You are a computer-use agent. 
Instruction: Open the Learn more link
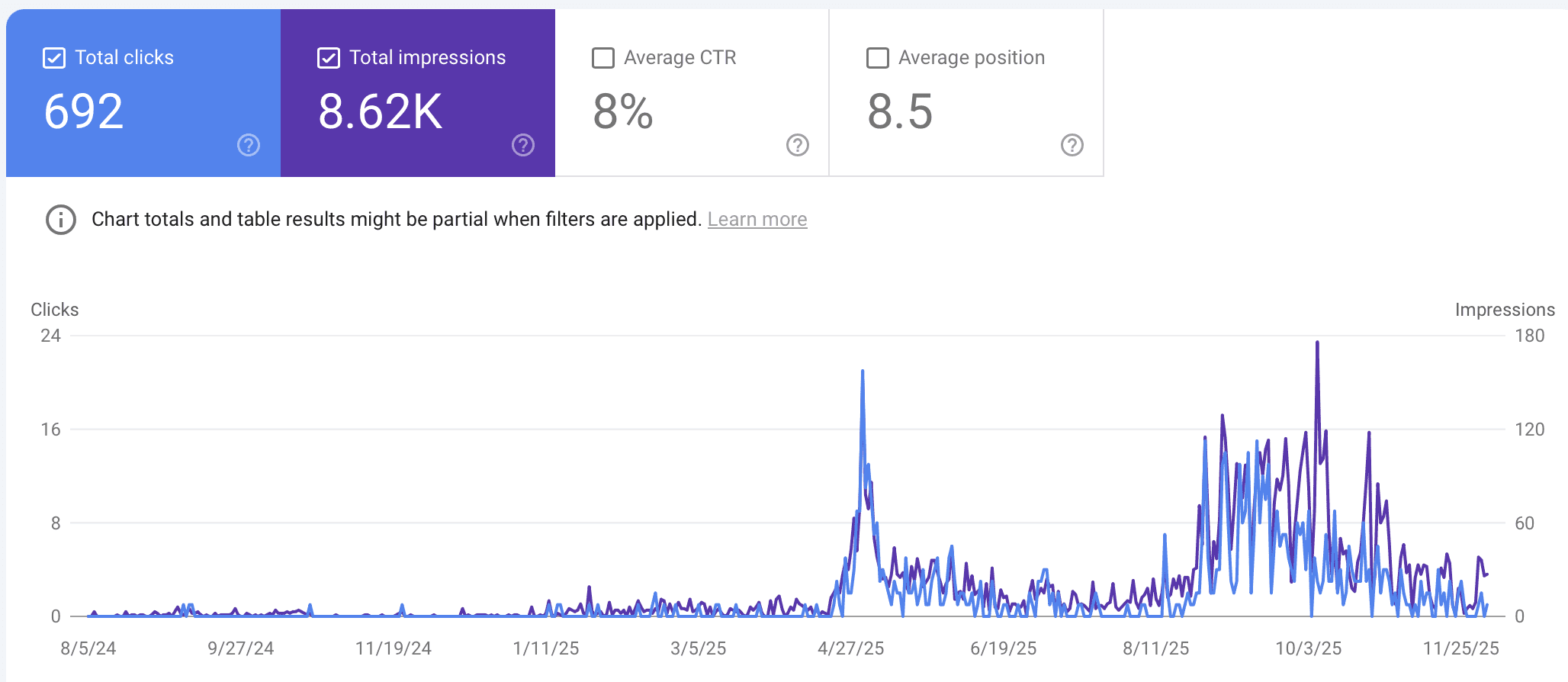tap(757, 220)
